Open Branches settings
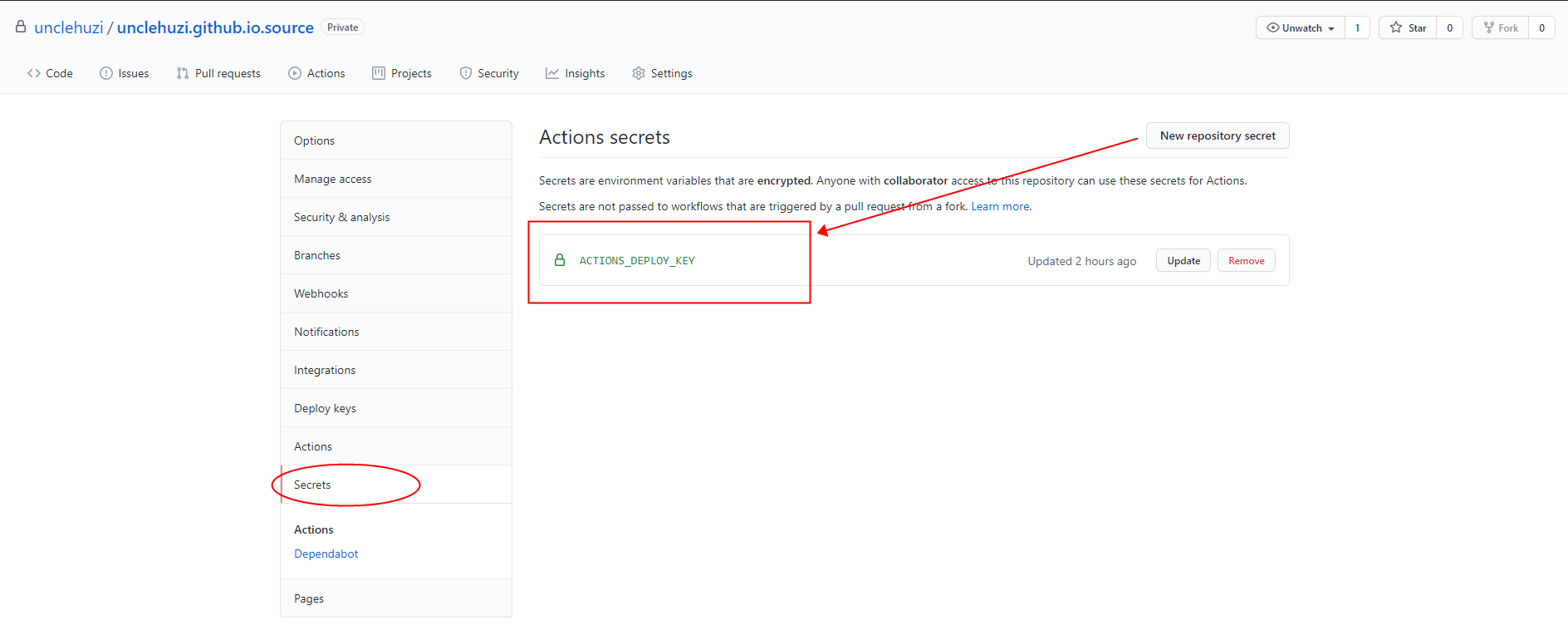1568x635 pixels. (396, 255)
